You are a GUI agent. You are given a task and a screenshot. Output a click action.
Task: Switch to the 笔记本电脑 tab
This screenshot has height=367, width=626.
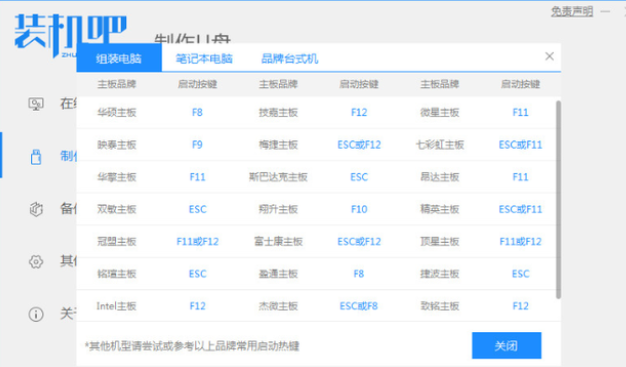tap(204, 59)
